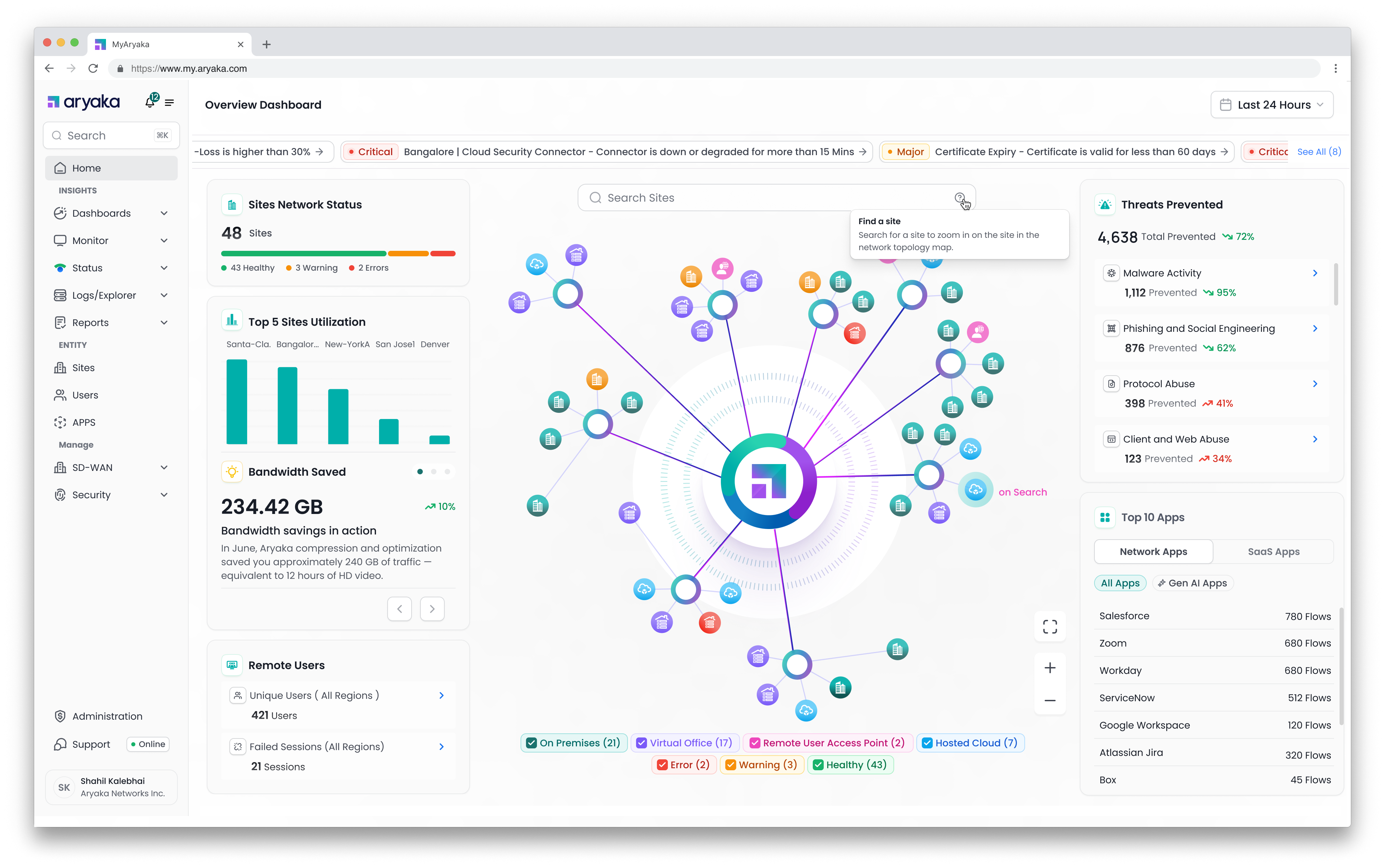Toggle the Virtual Office (17) checkbox
This screenshot has width=1385, height=868.
pyautogui.click(x=641, y=743)
